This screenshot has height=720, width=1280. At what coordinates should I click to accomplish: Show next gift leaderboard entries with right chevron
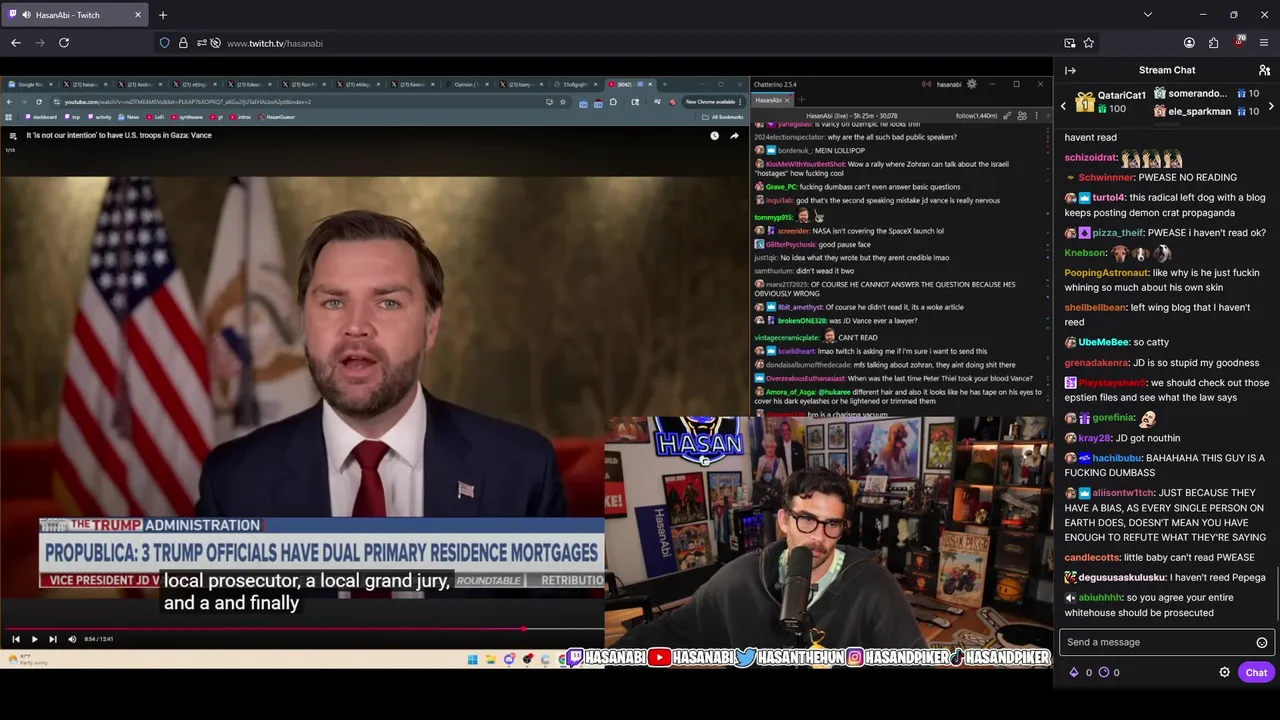1271,105
